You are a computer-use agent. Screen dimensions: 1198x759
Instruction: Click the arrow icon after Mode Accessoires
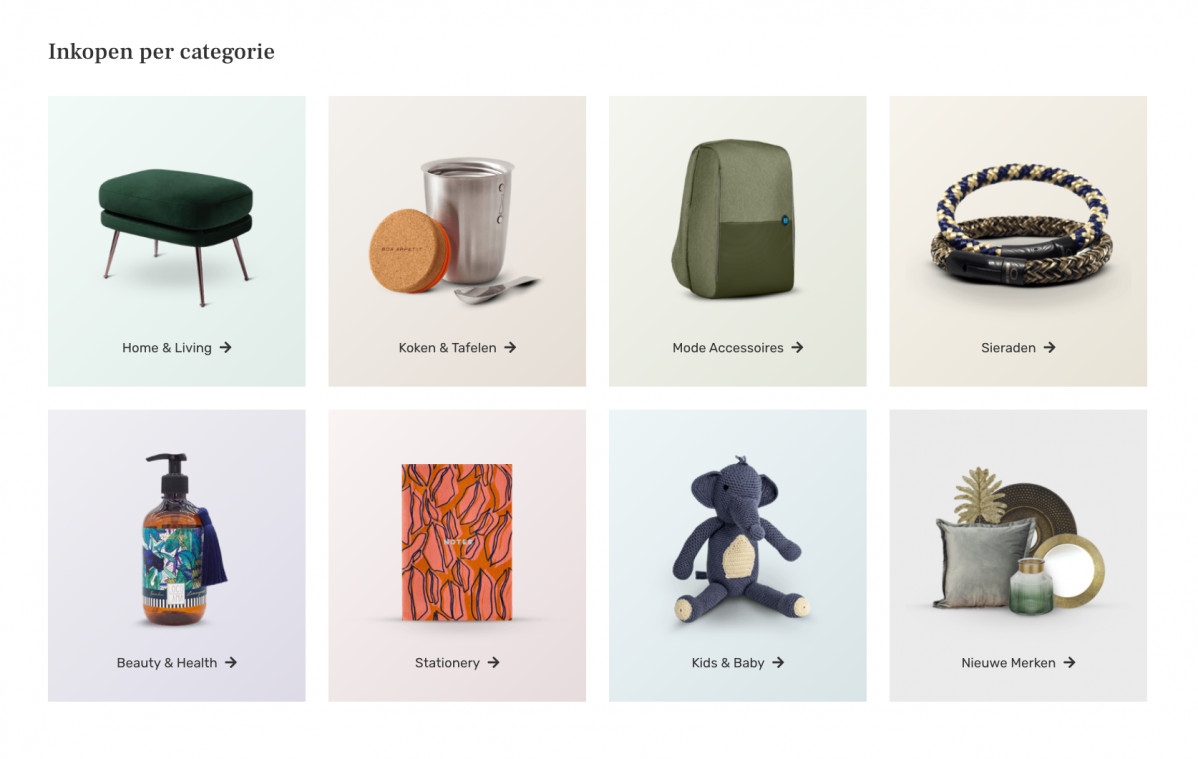click(x=798, y=347)
